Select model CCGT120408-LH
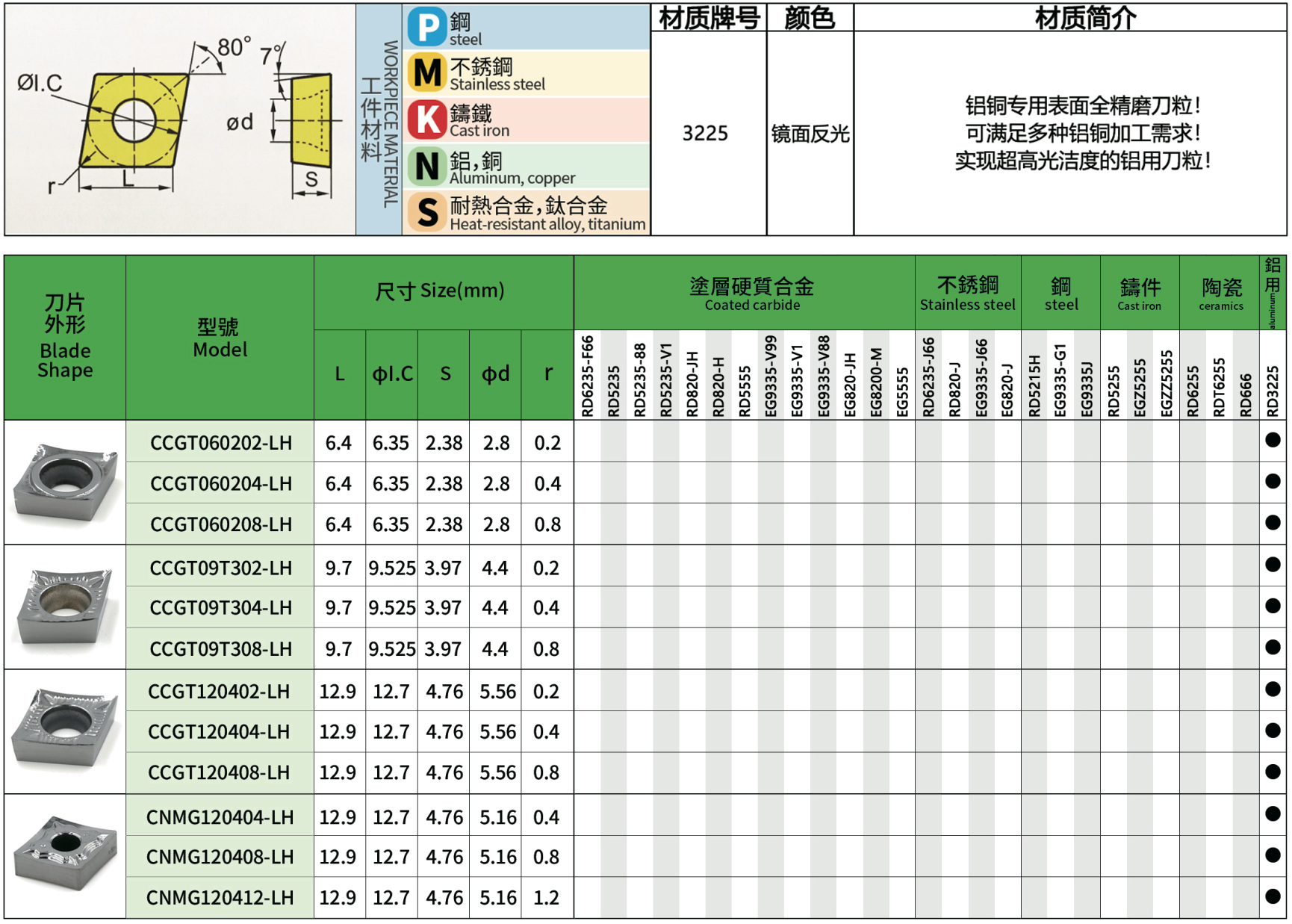 219,772
